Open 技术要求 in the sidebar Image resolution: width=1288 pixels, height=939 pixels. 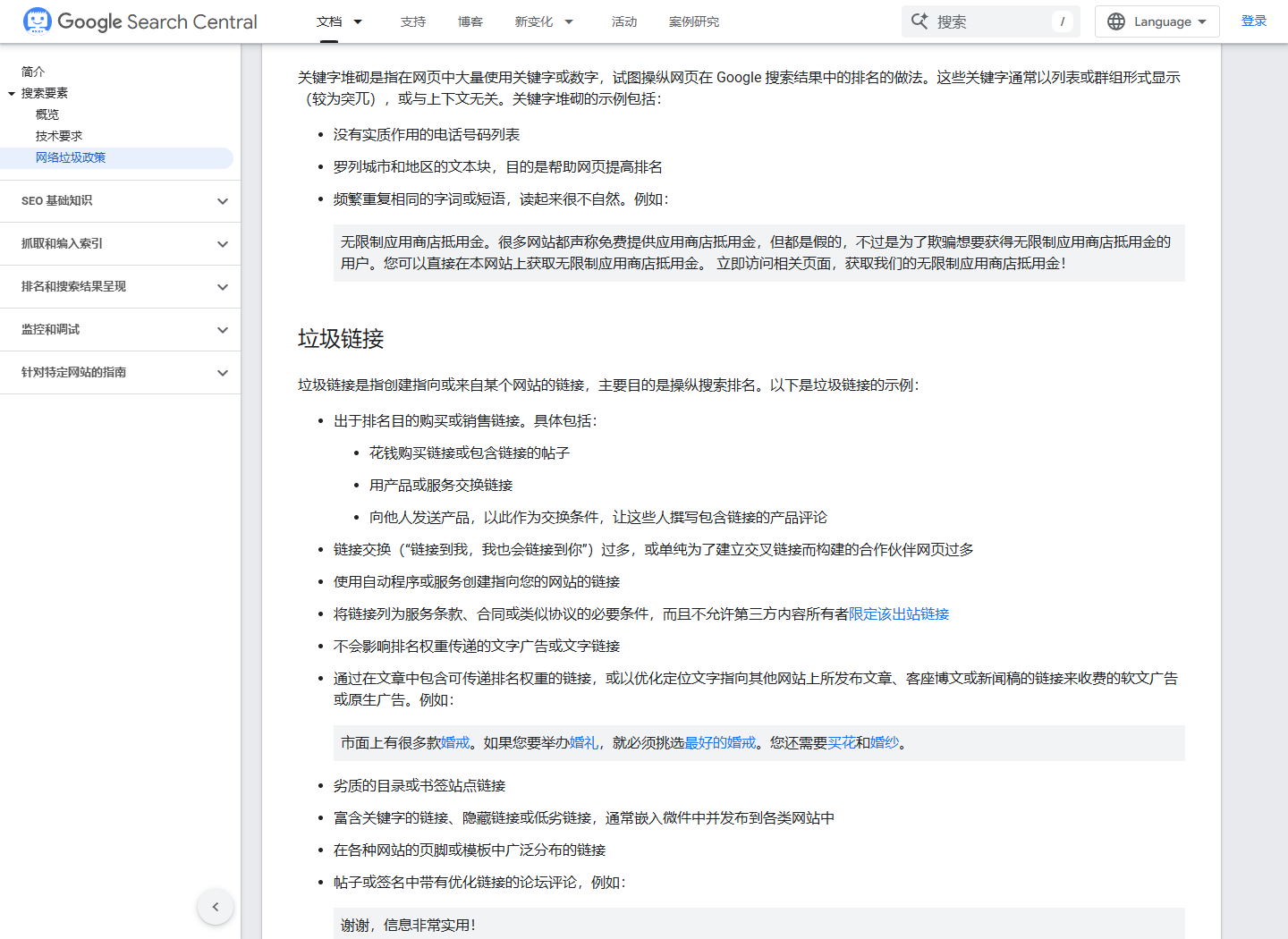tap(59, 136)
